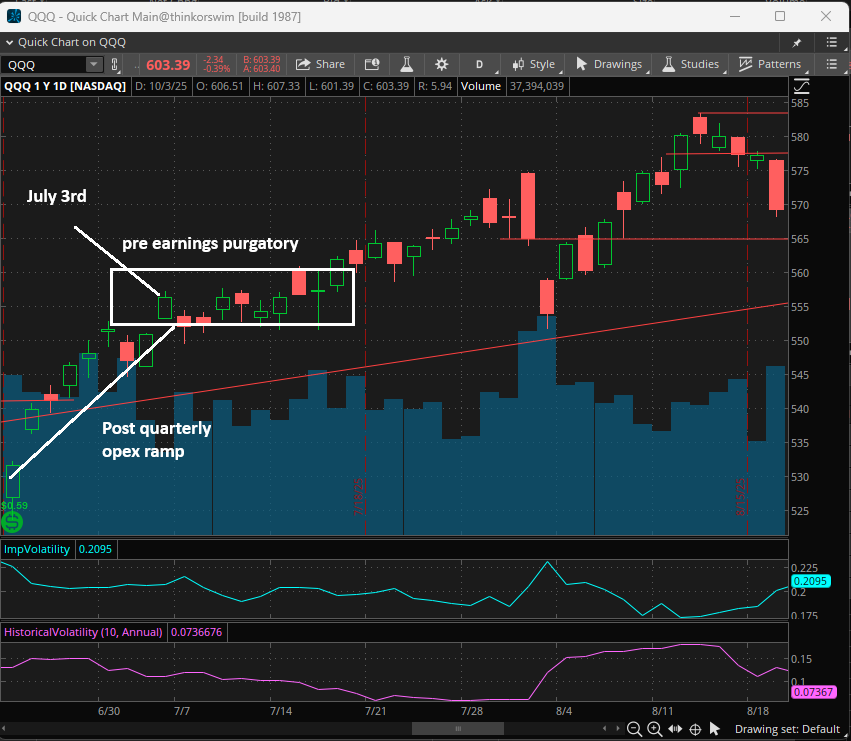Click the 0.2095 implied volatility value bubble
This screenshot has height=741, width=851.
(x=810, y=581)
